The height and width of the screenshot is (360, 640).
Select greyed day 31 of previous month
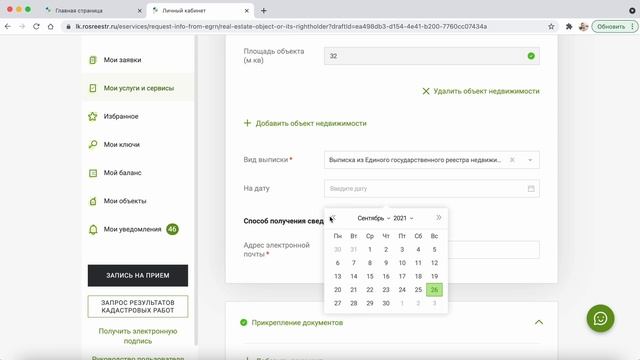[353, 249]
